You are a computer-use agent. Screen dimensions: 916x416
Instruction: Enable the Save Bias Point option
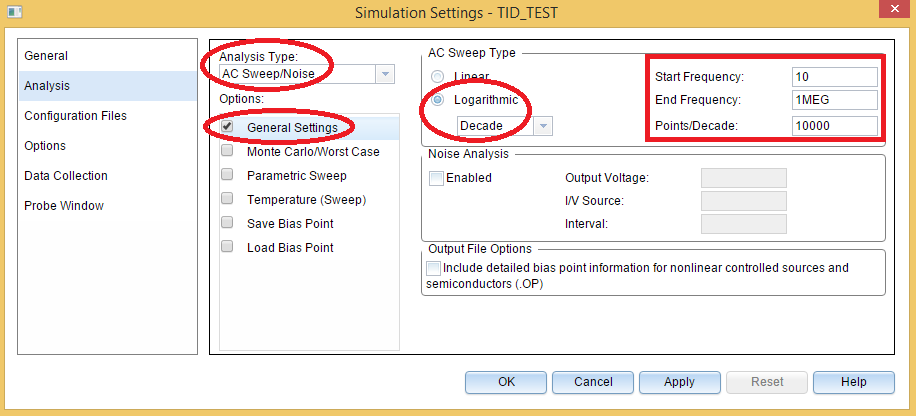click(x=227, y=223)
